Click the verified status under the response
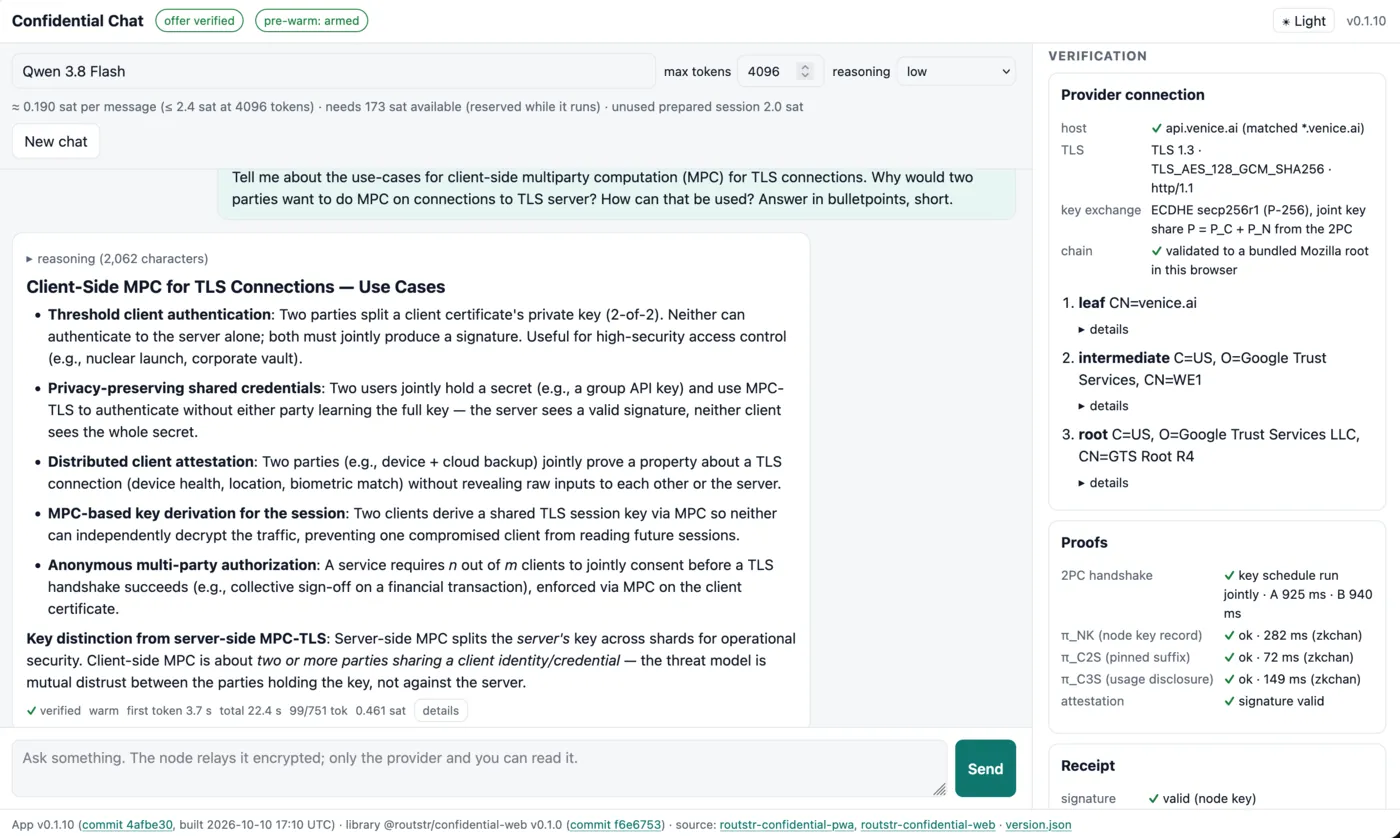Screen dimensions: 1400x838 tap(54, 711)
